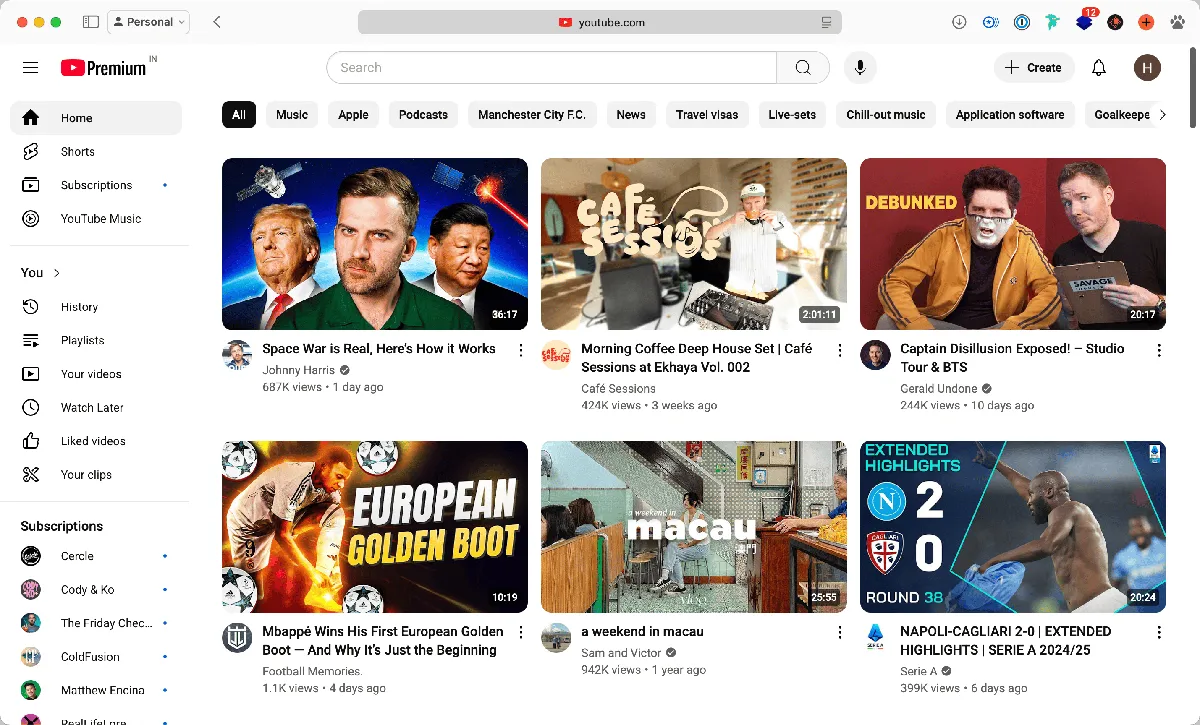1200x725 pixels.
Task: Click the YouTube search field
Action: click(x=551, y=68)
